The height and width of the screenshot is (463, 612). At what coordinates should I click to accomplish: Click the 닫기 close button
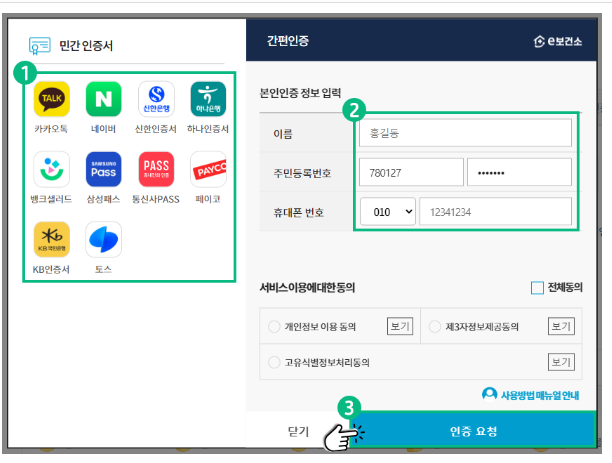(298, 431)
